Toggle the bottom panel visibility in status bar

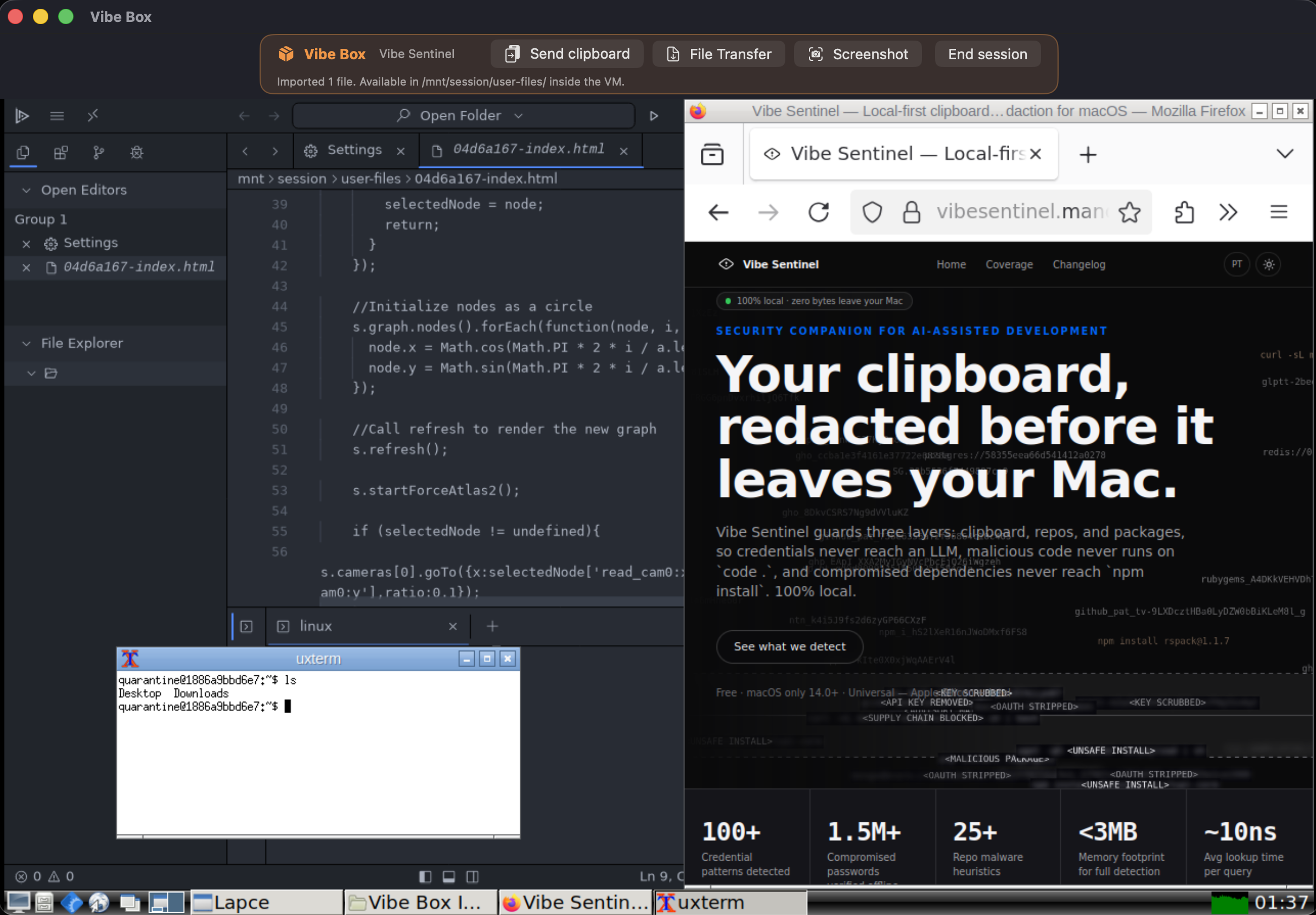pos(449,876)
